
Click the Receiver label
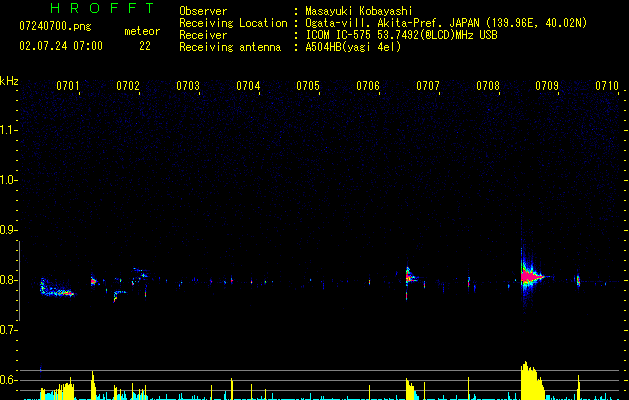pos(203,35)
